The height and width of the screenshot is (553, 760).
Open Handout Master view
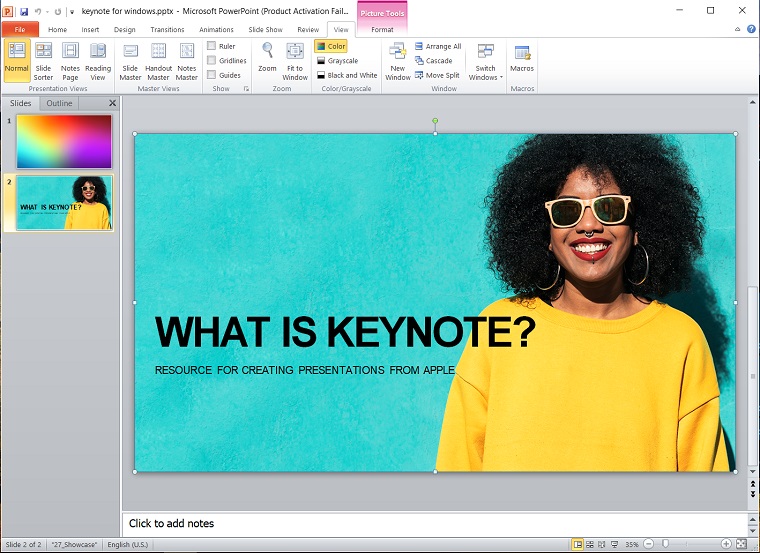158,62
